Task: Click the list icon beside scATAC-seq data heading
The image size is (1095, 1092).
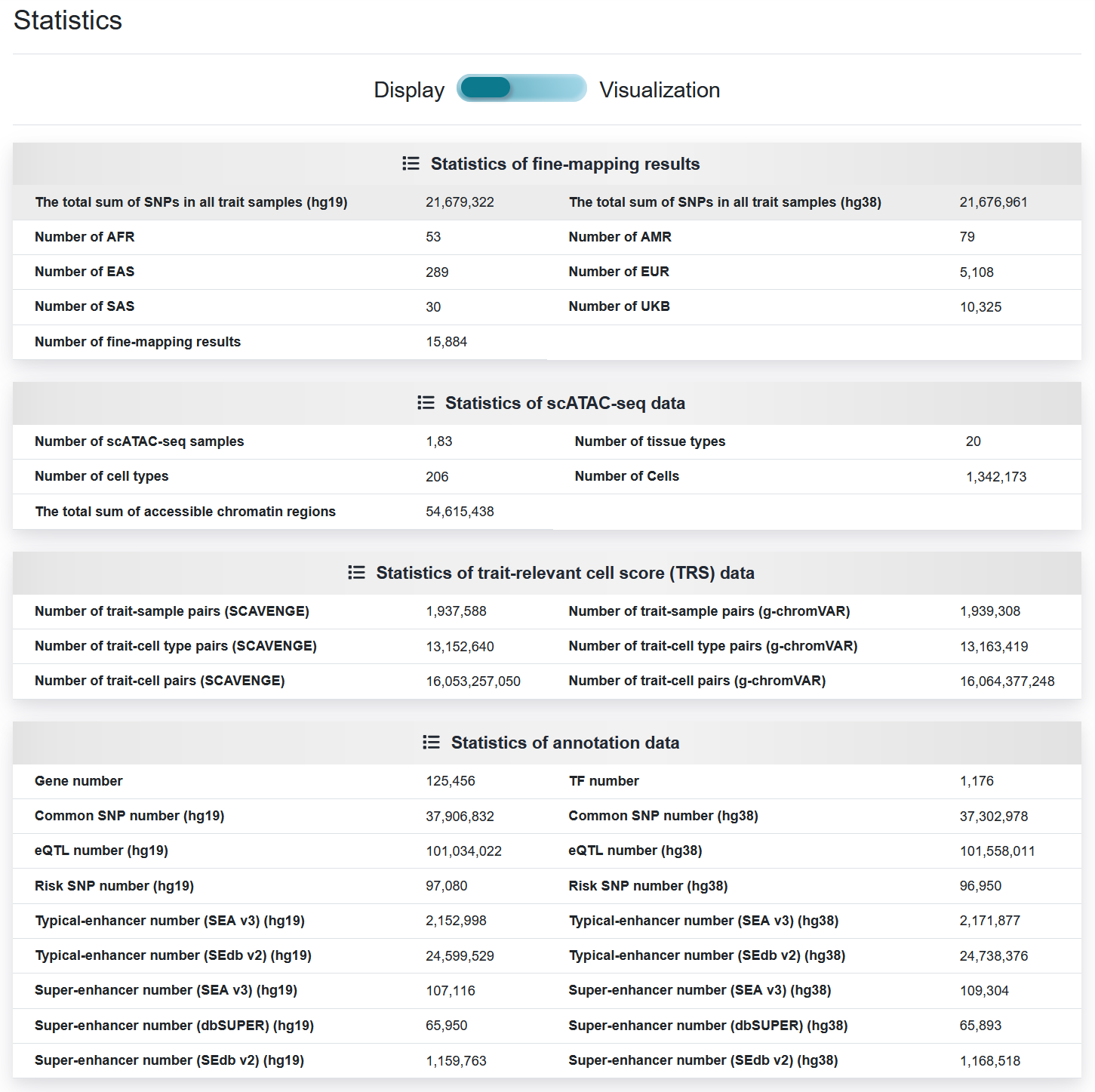Action: pos(426,403)
